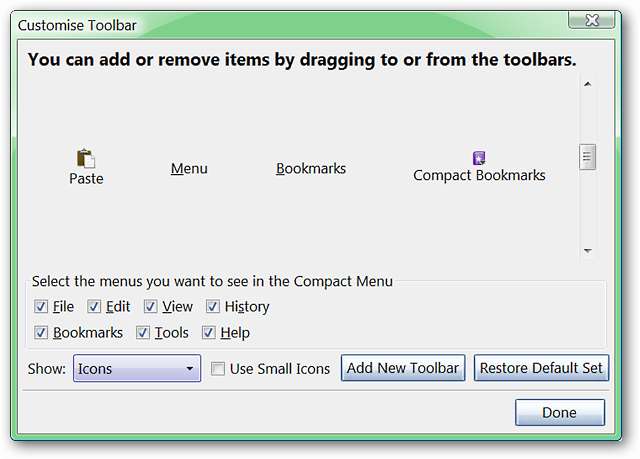
Task: Select the Compact Bookmarks star icon
Action: pyautogui.click(x=479, y=158)
